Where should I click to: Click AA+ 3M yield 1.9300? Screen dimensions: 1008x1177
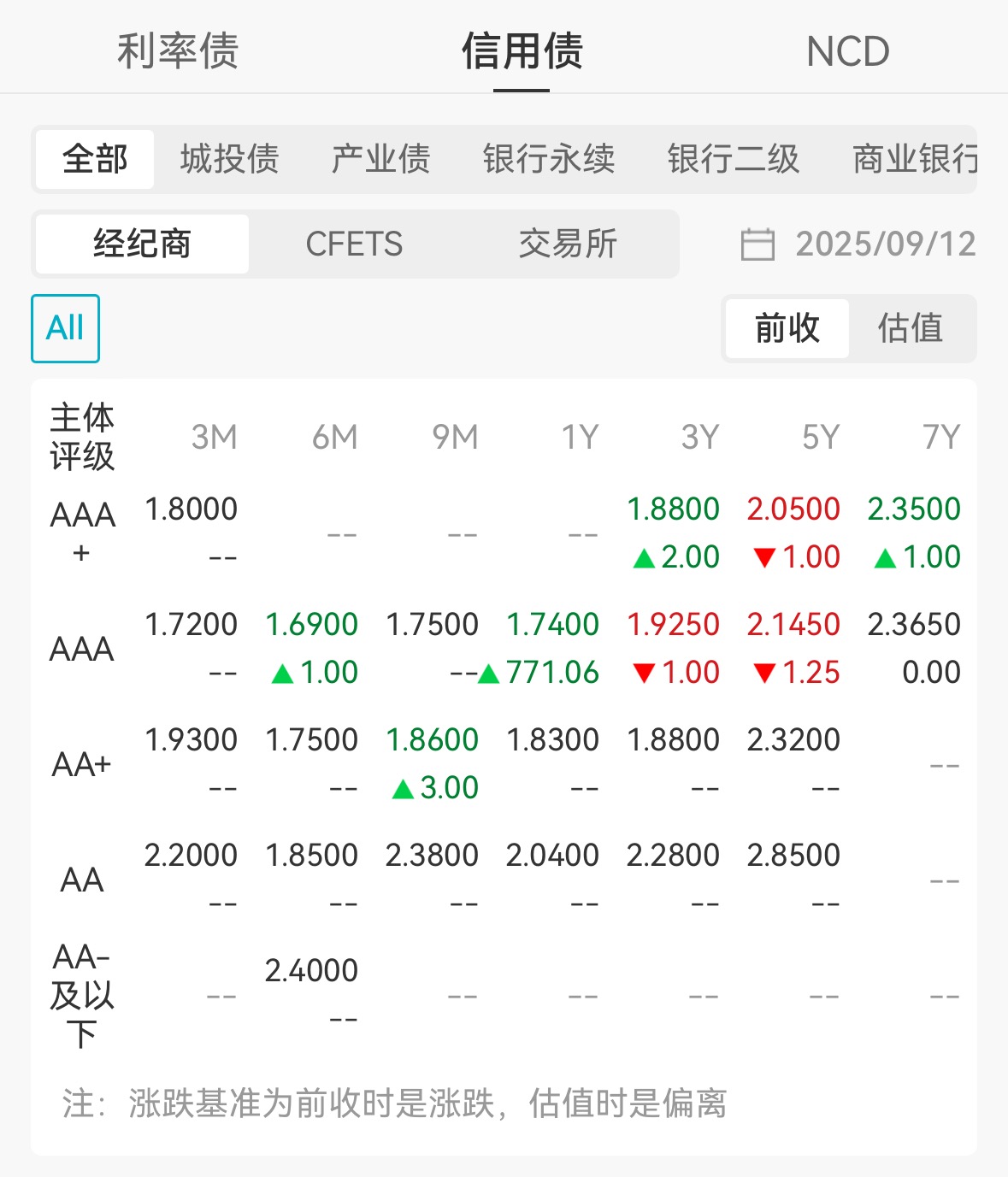192,739
